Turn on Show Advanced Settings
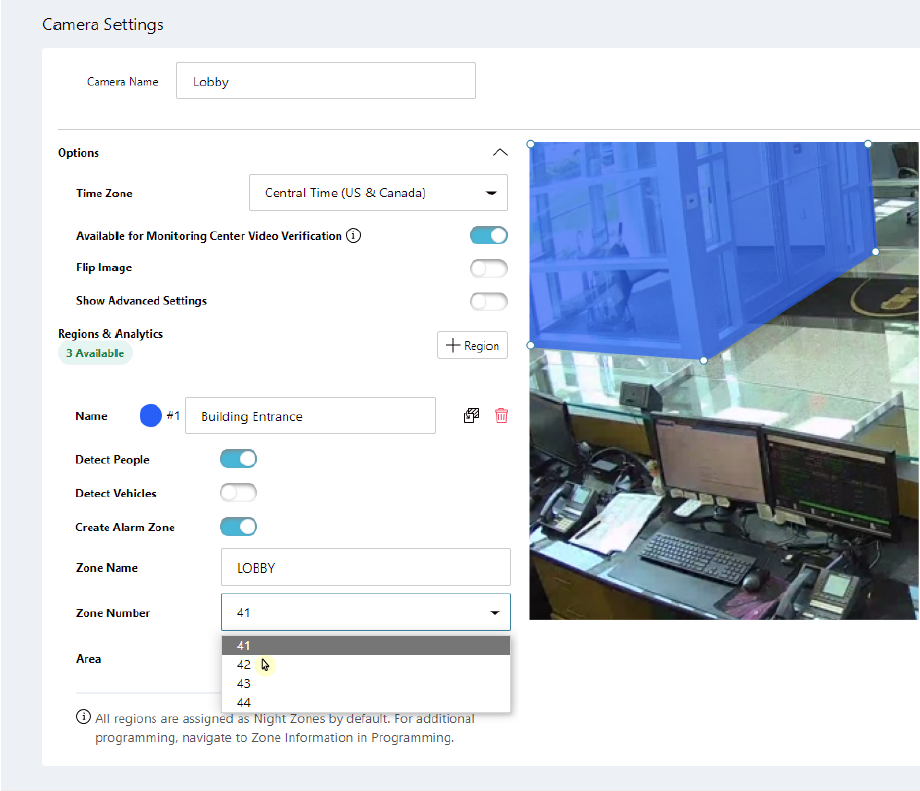This screenshot has height=791, width=920. tap(489, 301)
